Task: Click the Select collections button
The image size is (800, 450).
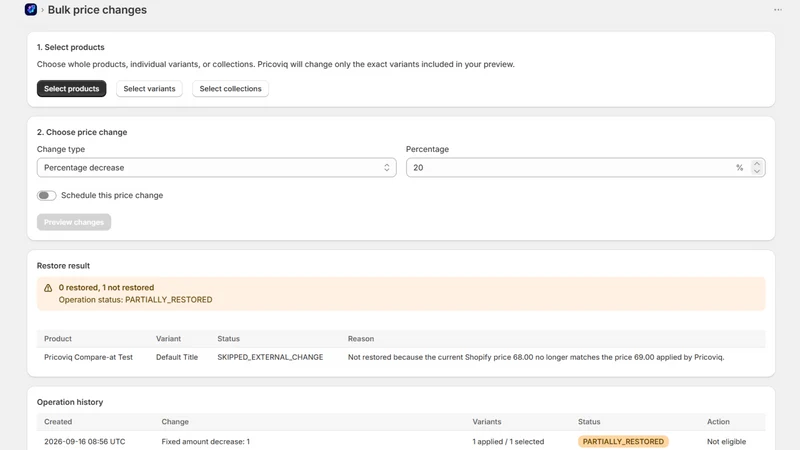Action: click(230, 88)
